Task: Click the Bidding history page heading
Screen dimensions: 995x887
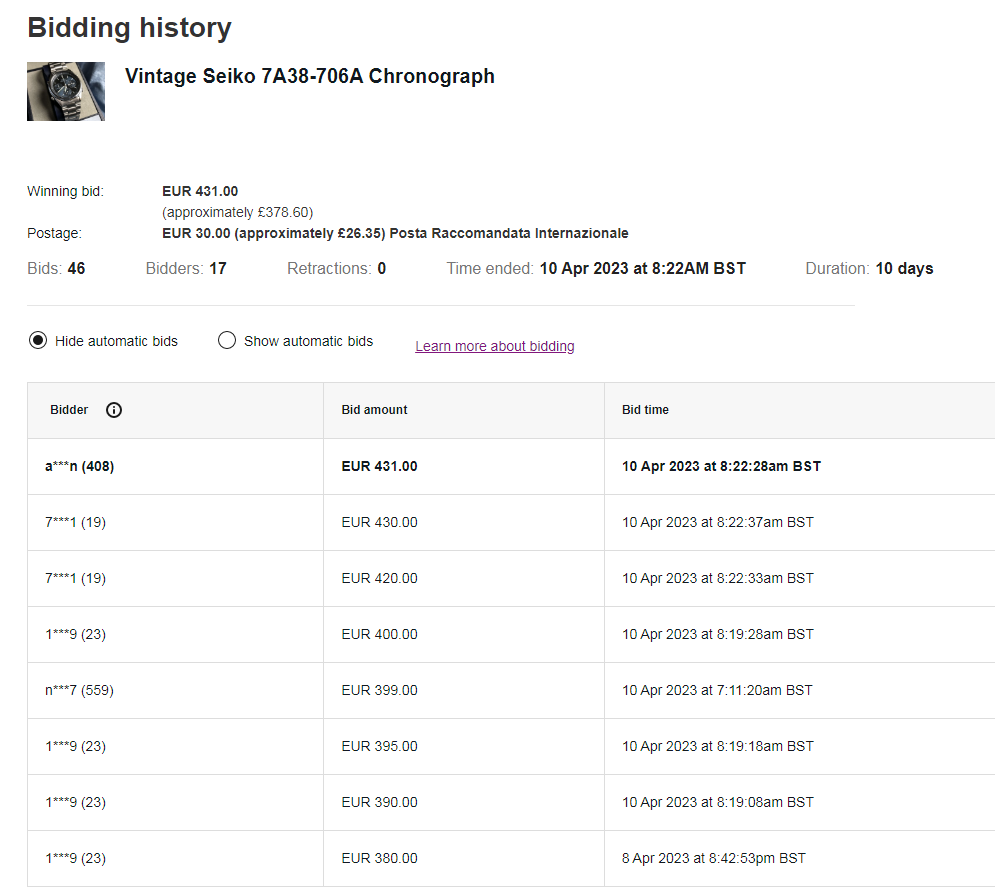Action: click(129, 28)
